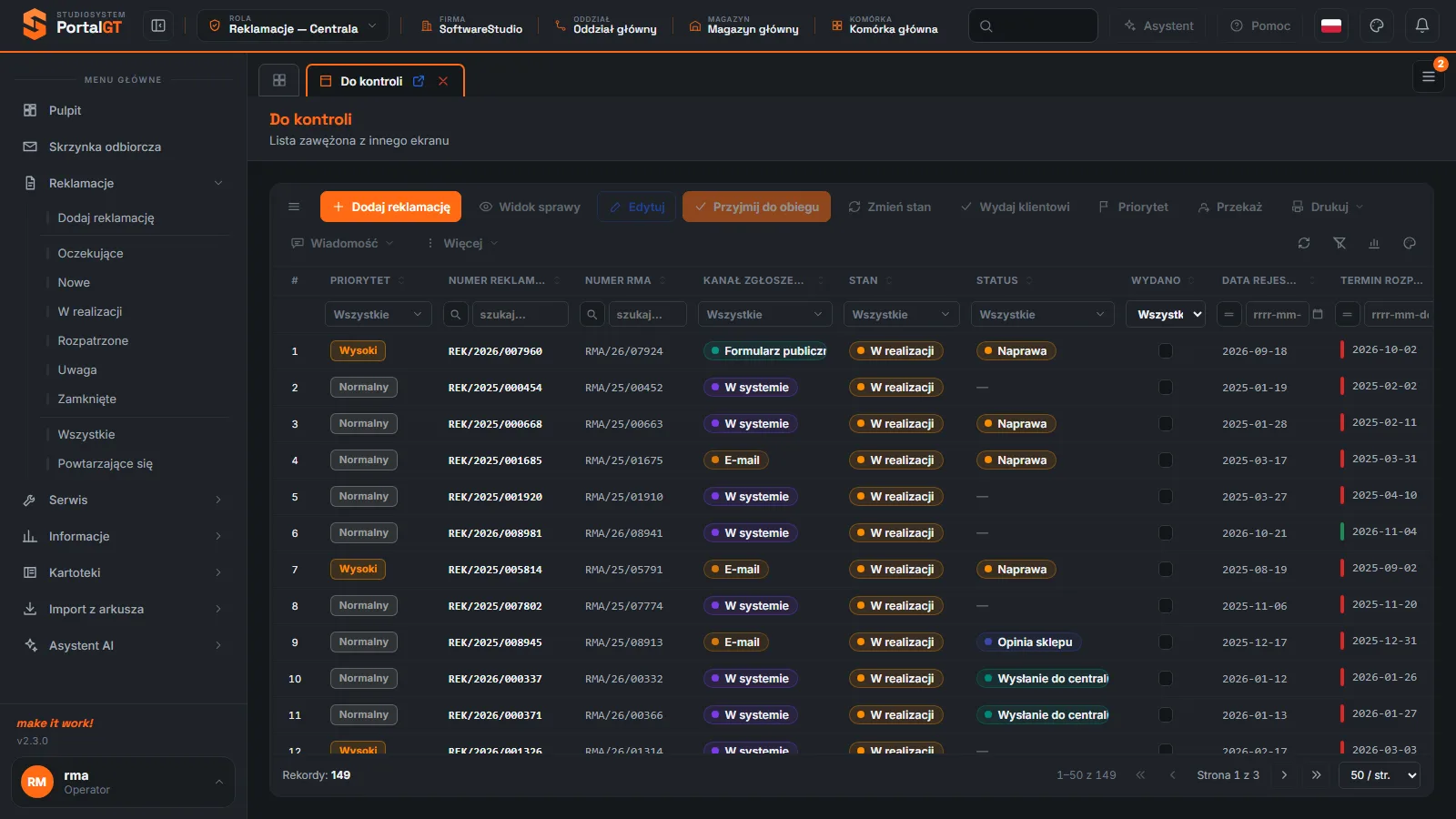Tick Wydano checkbox for REK/2026/000337
1456x819 pixels.
[1166, 679]
